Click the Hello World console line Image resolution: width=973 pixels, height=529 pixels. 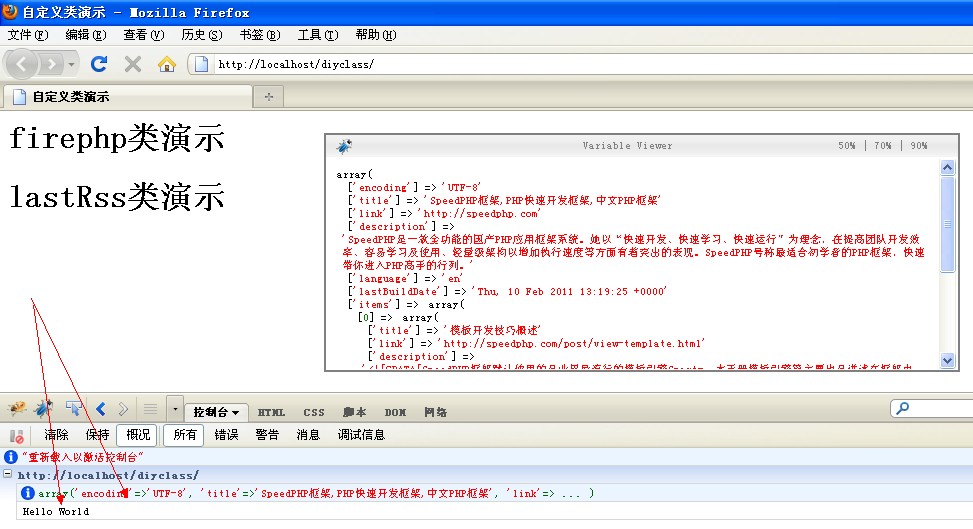tap(56, 512)
